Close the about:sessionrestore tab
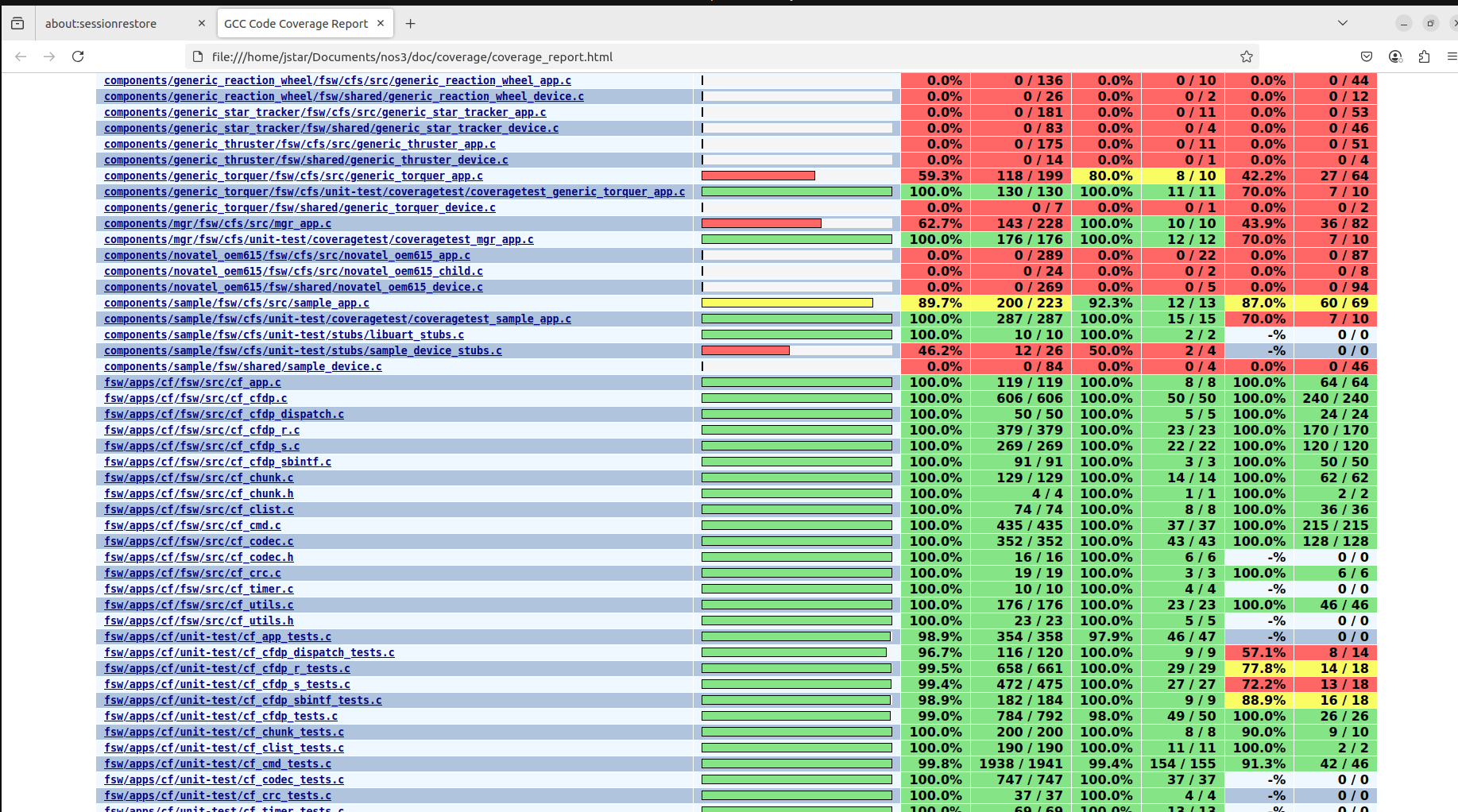 point(202,23)
